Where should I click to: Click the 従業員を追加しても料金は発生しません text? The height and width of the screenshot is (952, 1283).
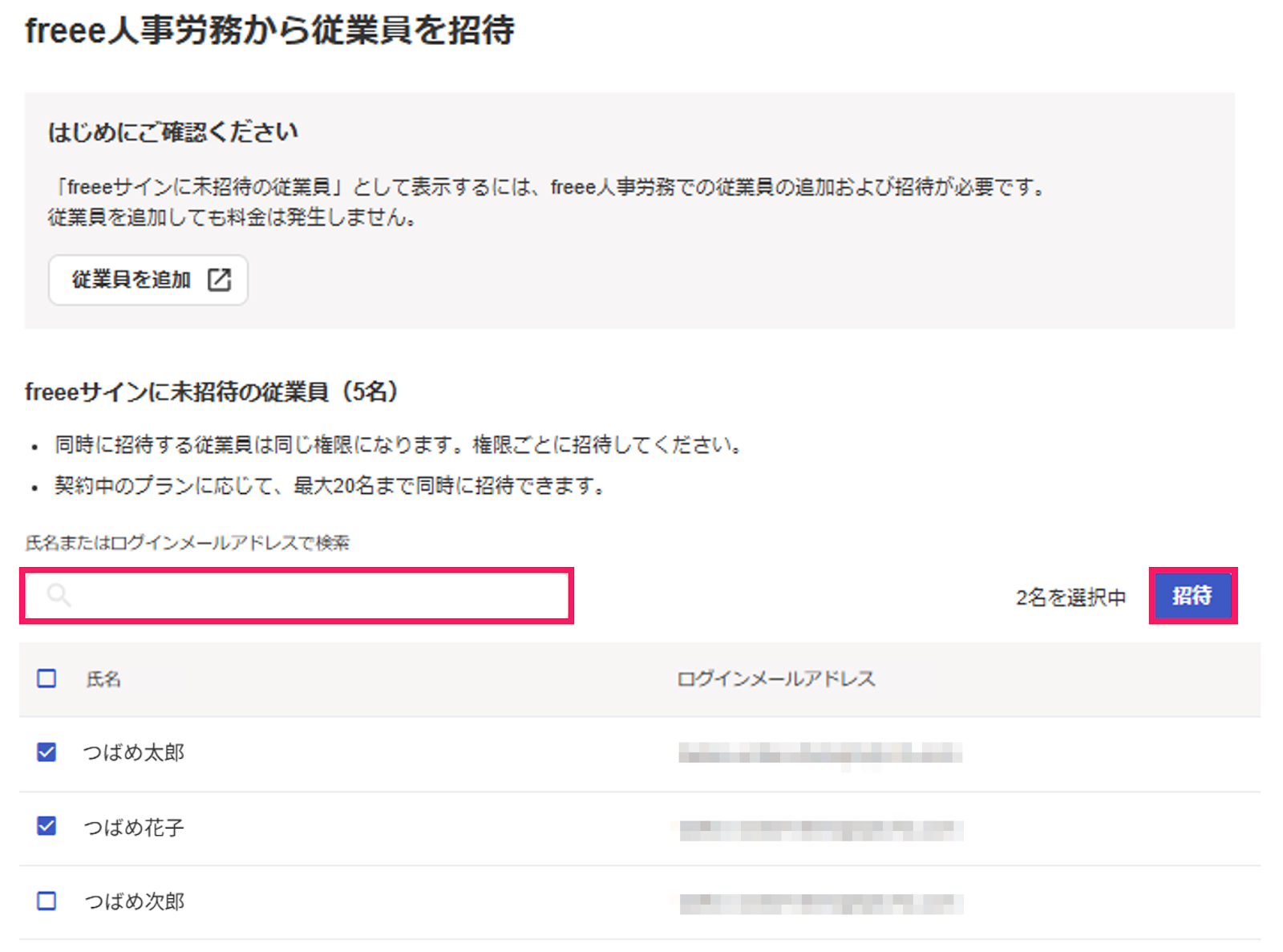pyautogui.click(x=231, y=217)
